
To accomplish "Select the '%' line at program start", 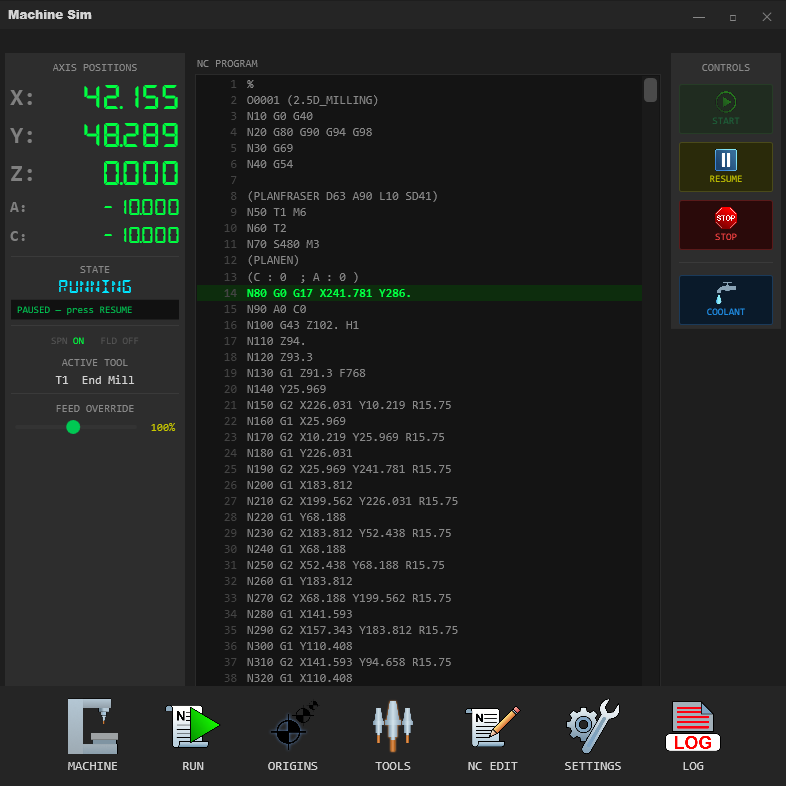I will 419,84.
